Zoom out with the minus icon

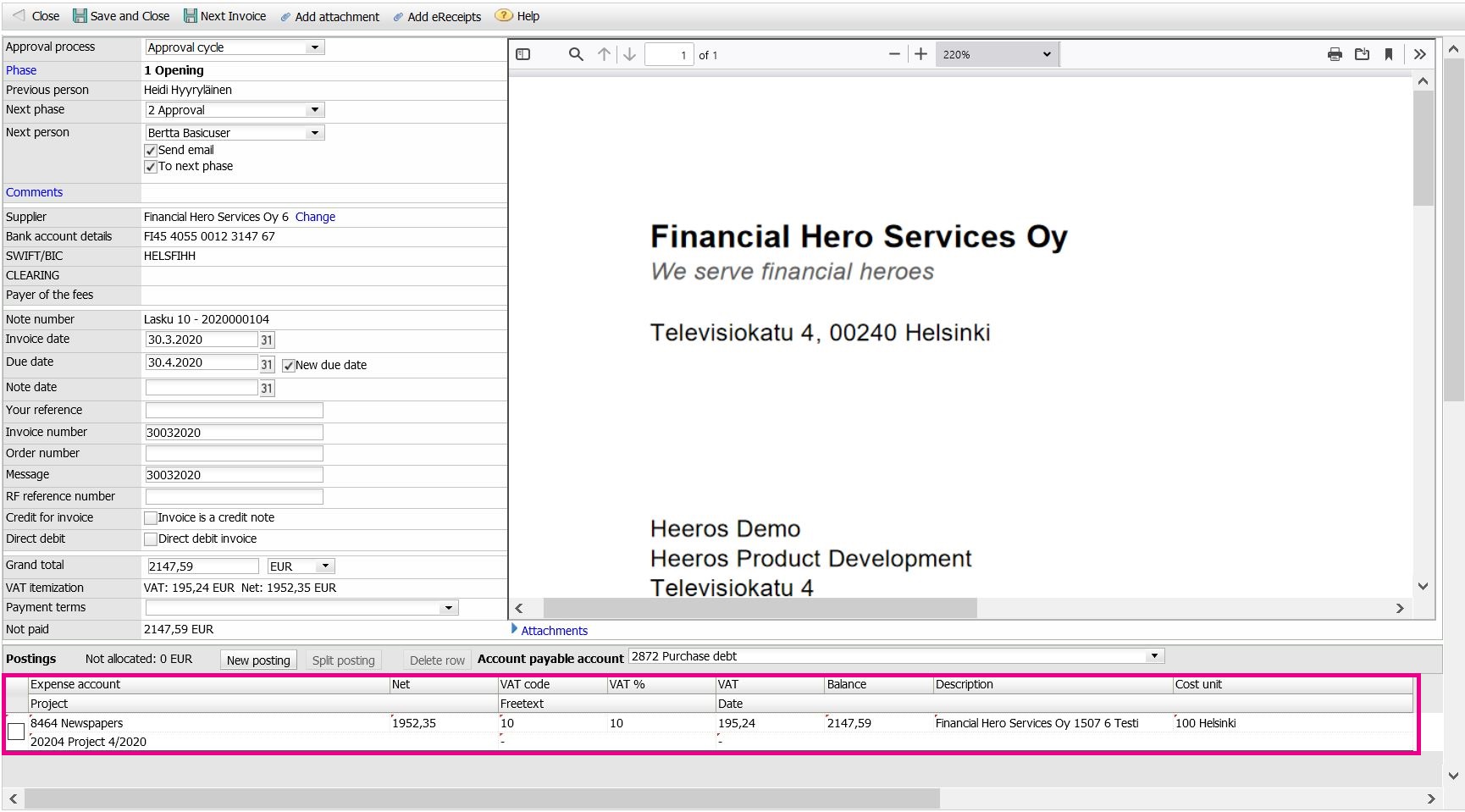tap(894, 54)
